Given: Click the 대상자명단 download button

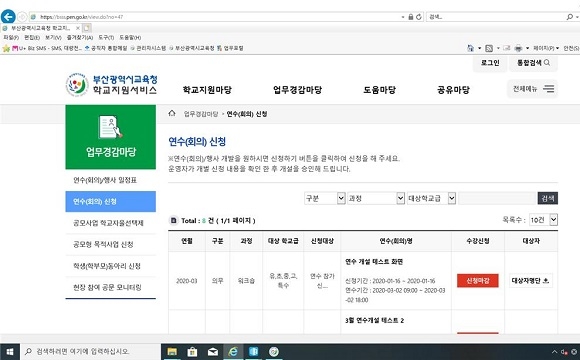Looking at the screenshot, I should (x=530, y=280).
